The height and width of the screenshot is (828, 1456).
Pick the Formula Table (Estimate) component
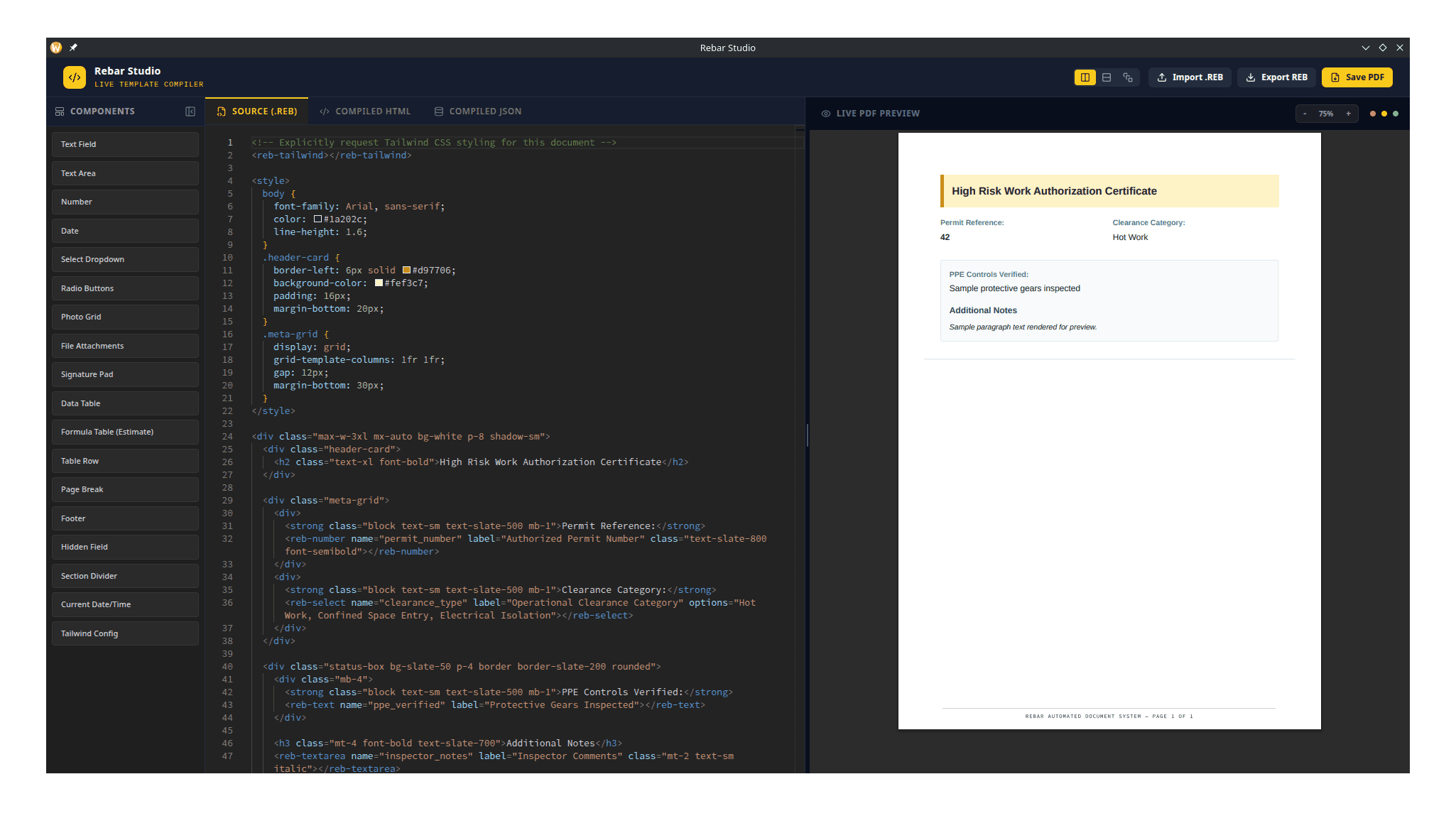(125, 432)
